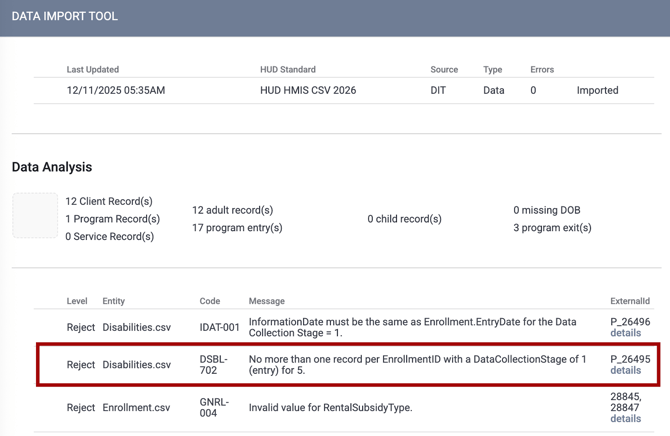The width and height of the screenshot is (670, 436).
Task: Select the IDAT-001 error code
Action: (x=220, y=327)
